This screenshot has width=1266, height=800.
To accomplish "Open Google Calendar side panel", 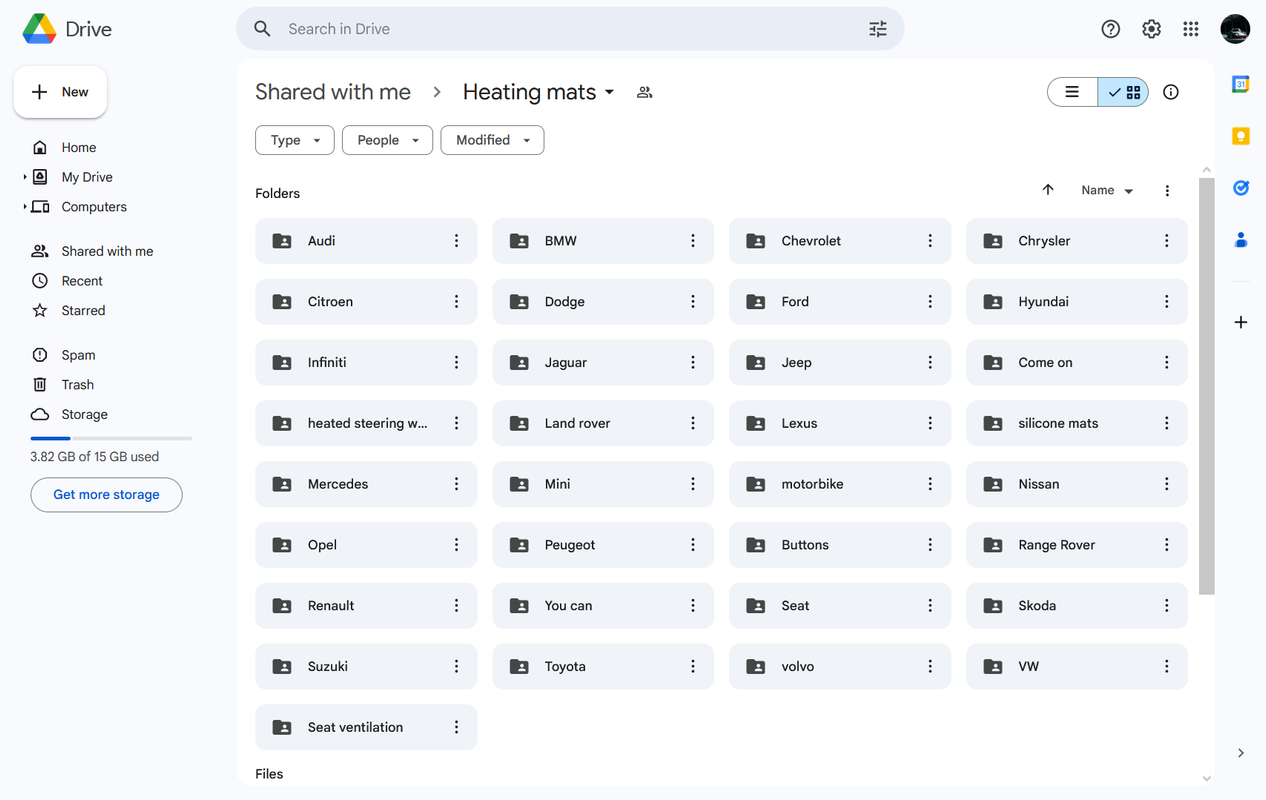I will point(1241,84).
